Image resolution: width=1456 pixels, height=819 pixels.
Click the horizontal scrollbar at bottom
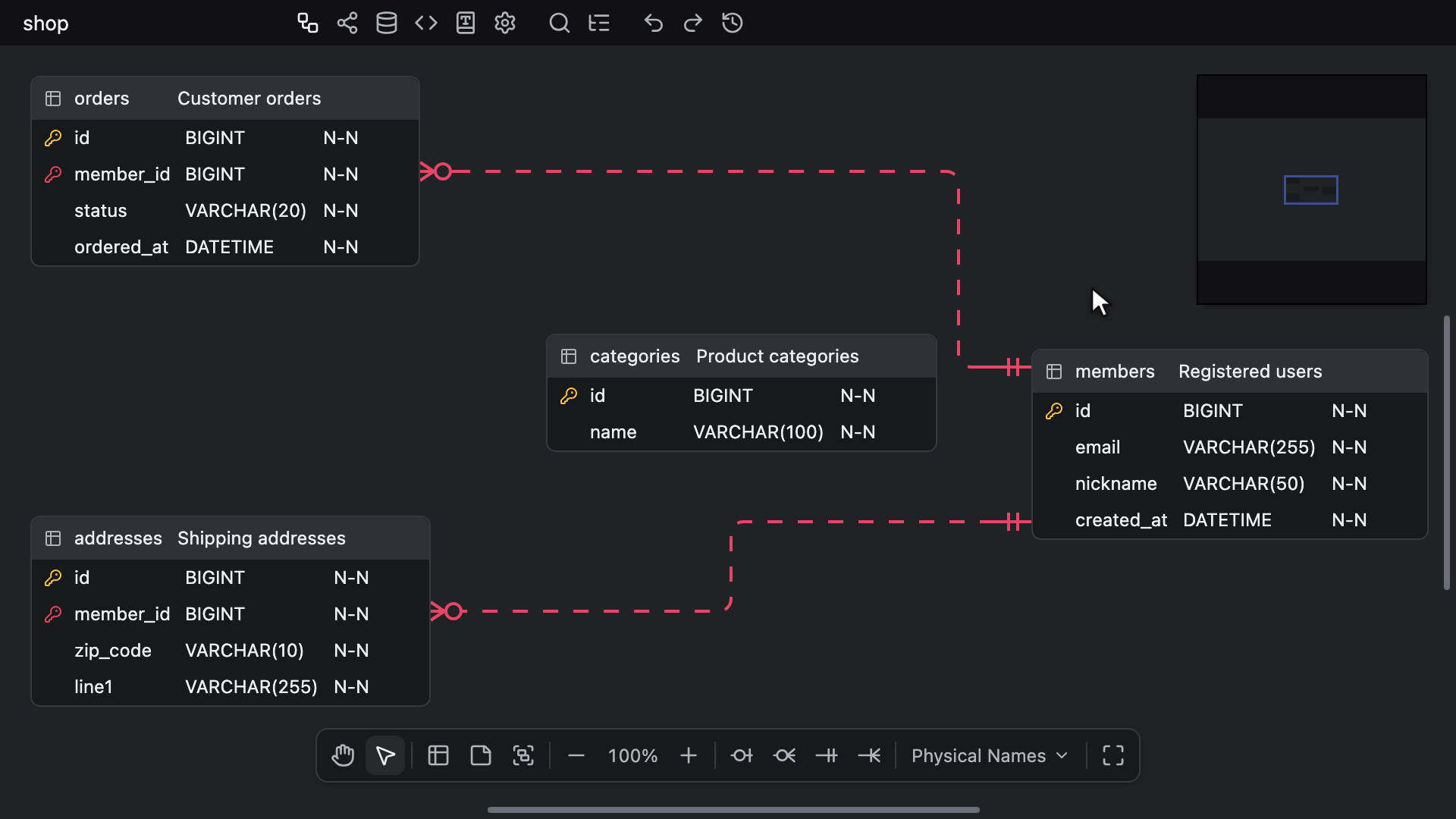point(733,810)
